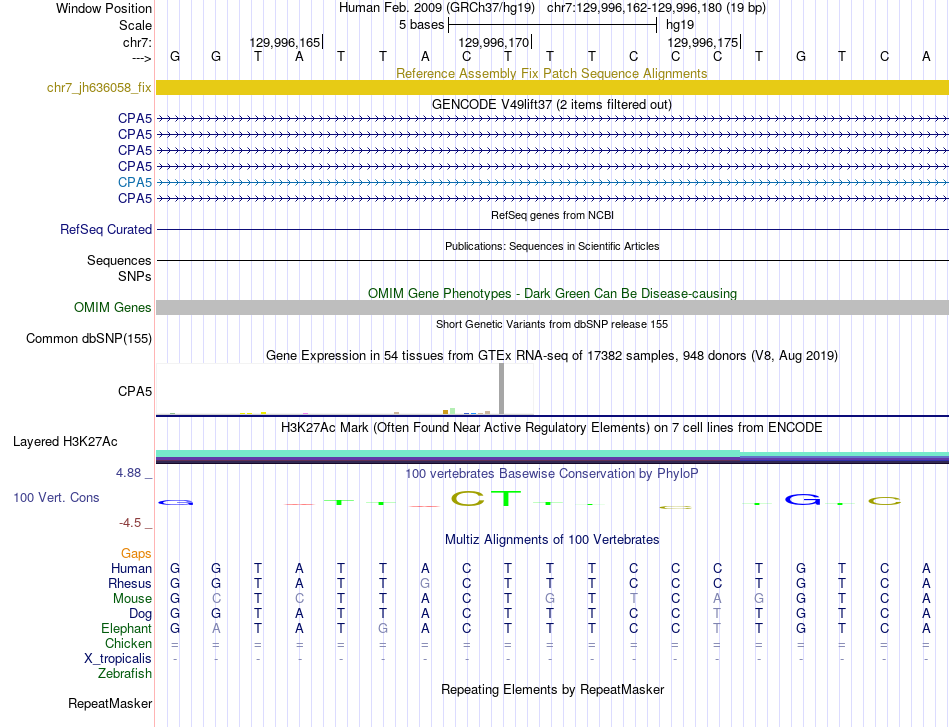Image resolution: width=950 pixels, height=727 pixels.
Task: Open Multiz Alignments of 100 Vertebrates title
Action: coord(552,540)
